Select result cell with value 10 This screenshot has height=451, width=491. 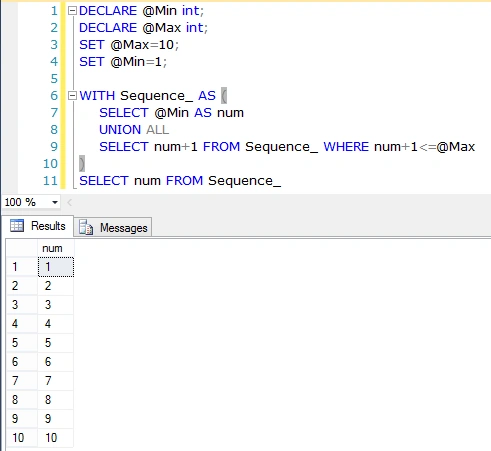[56, 438]
